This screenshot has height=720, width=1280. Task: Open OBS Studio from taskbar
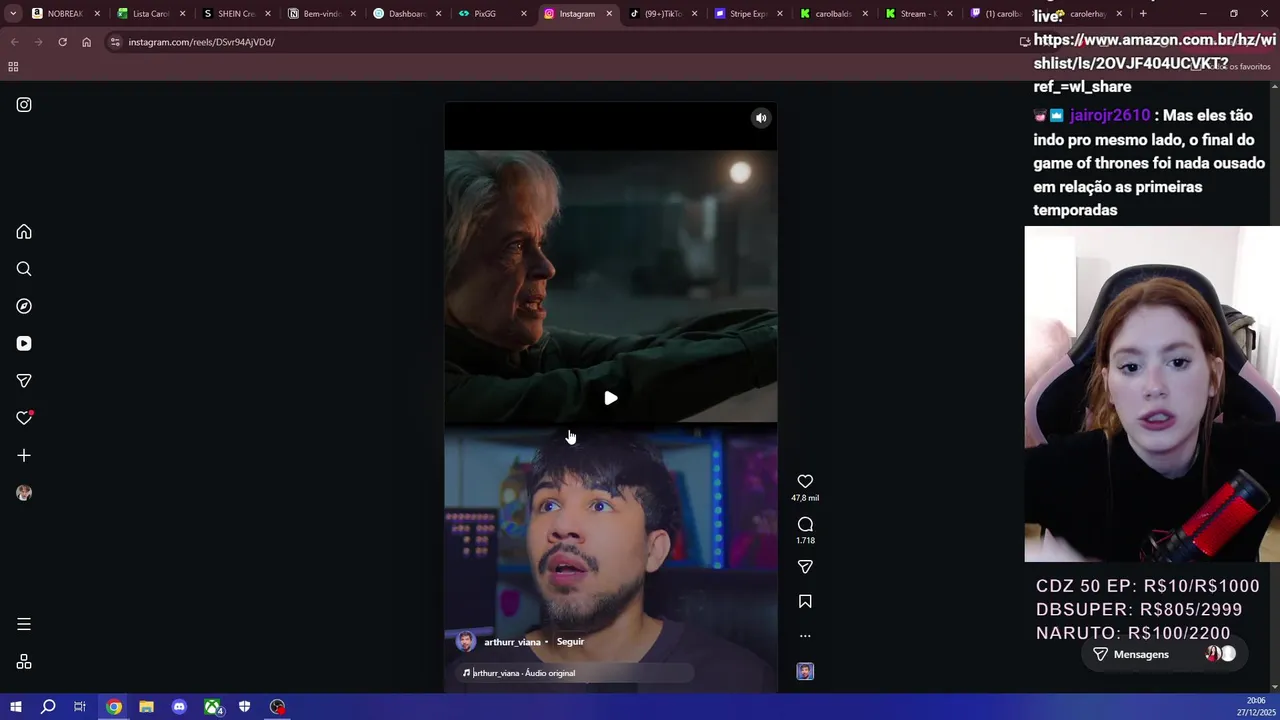pos(277,707)
